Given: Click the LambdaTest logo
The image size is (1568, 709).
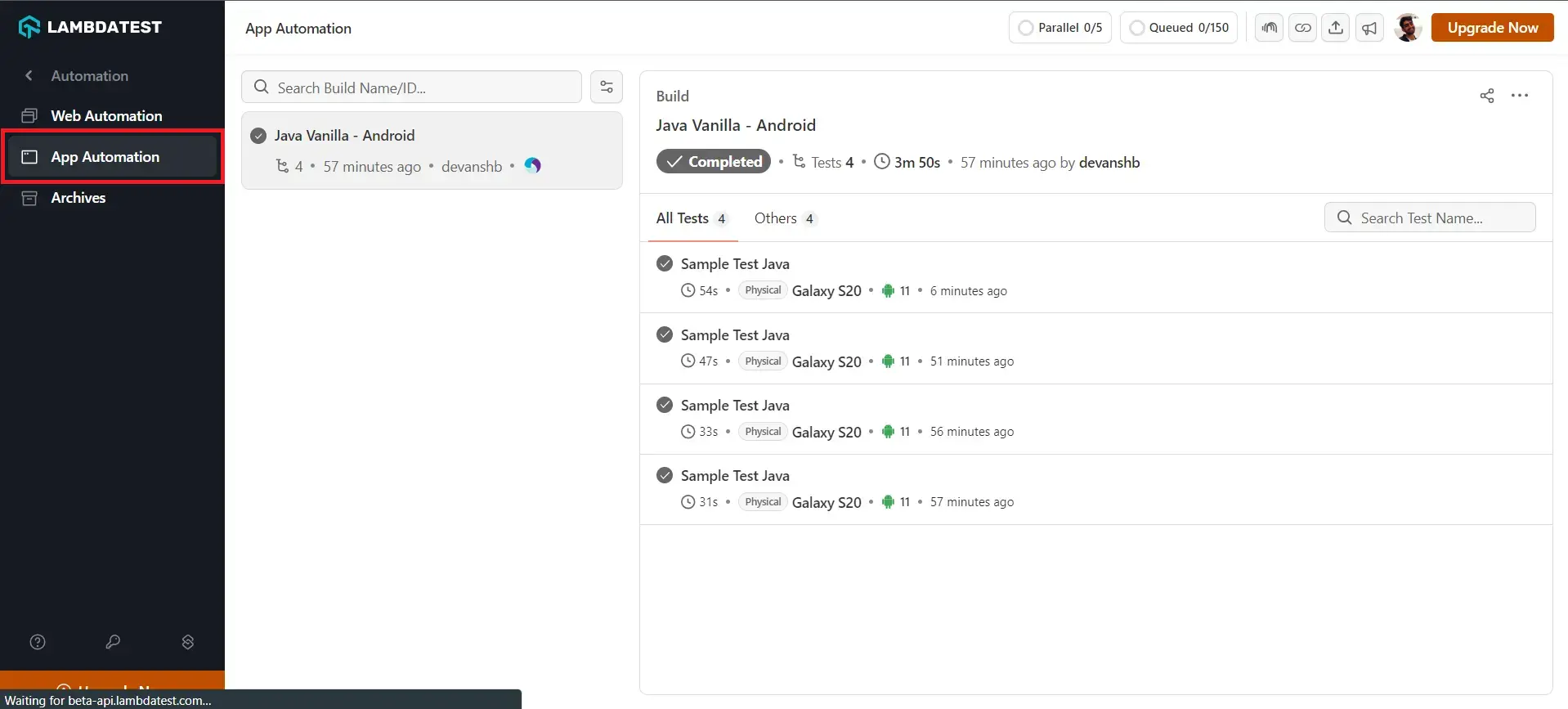Looking at the screenshot, I should pyautogui.click(x=90, y=27).
